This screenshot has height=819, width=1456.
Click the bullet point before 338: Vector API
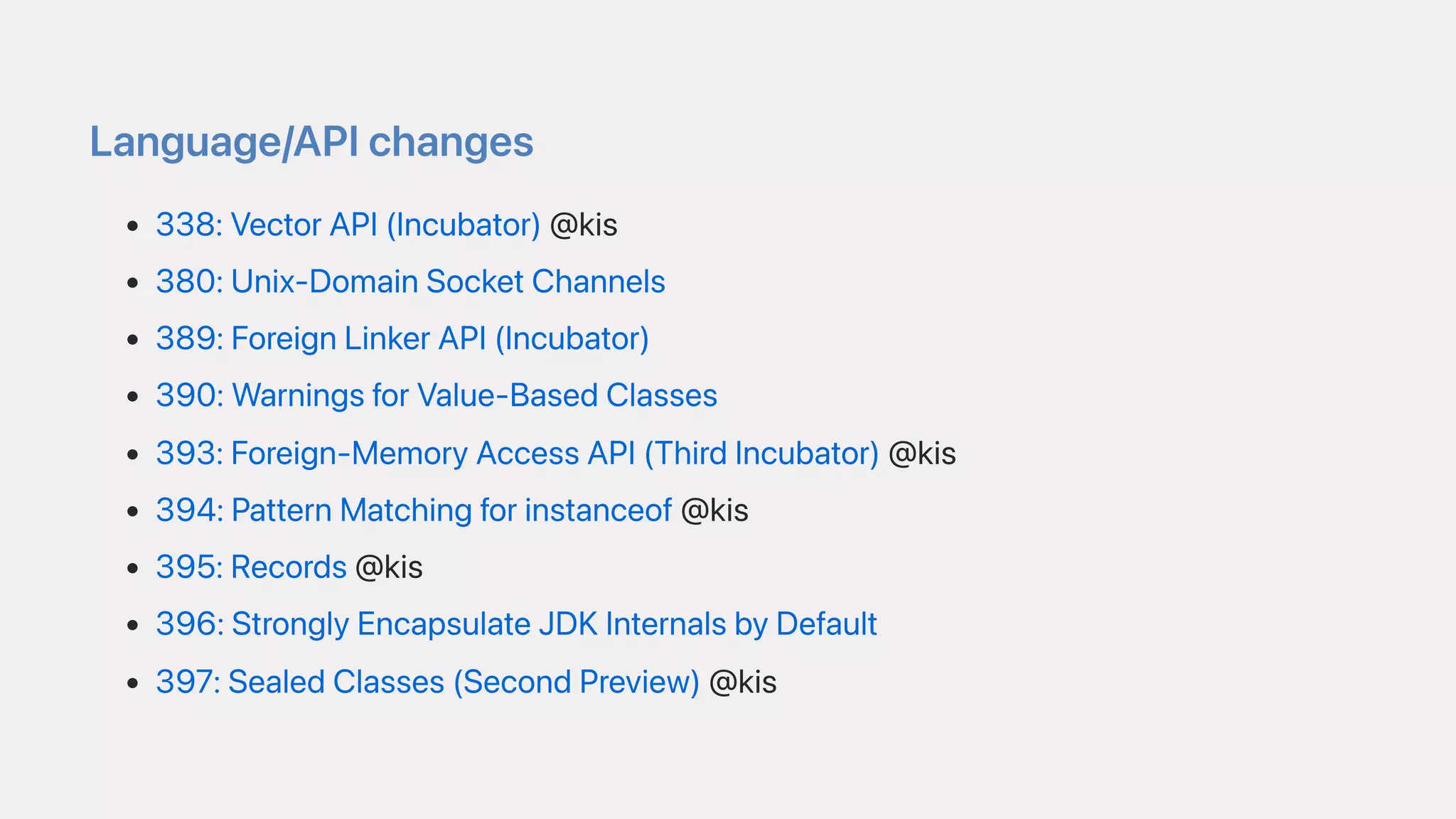point(132,227)
